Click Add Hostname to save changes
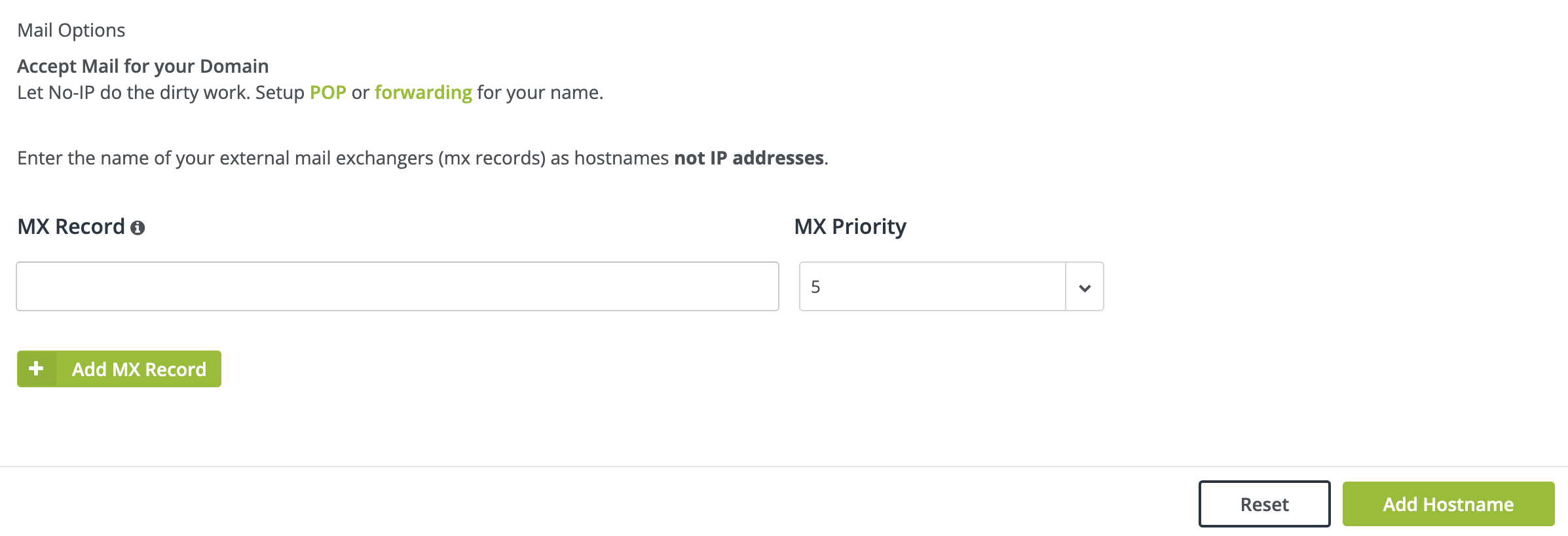Screen dimensions: 1568x536 click(x=1449, y=504)
